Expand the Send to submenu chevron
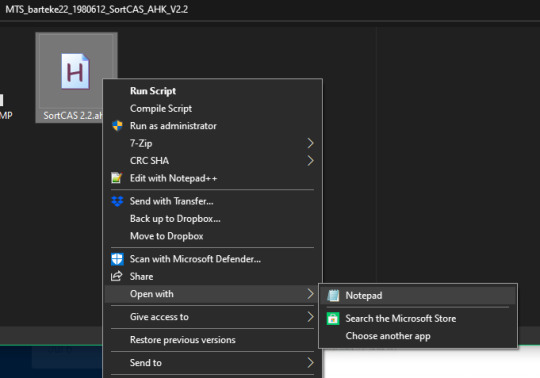 (310, 363)
